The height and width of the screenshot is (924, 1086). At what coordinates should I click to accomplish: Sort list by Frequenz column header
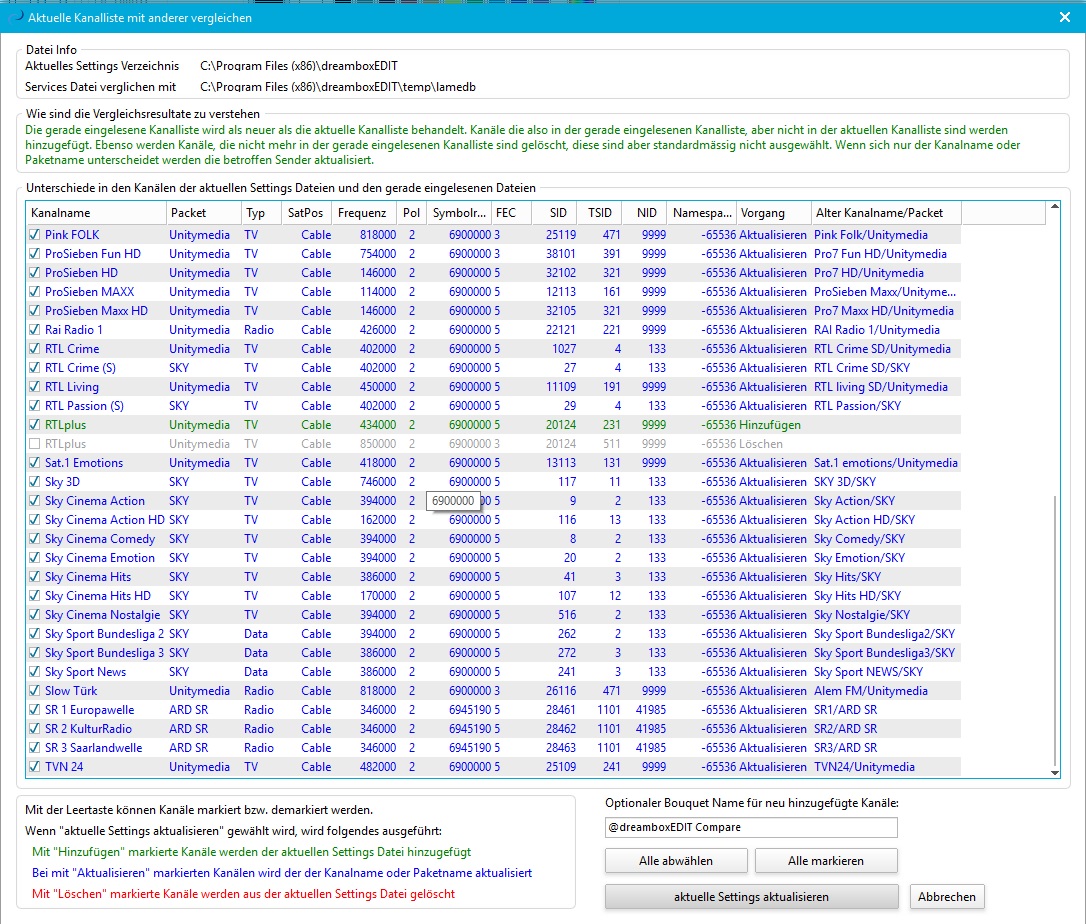362,213
